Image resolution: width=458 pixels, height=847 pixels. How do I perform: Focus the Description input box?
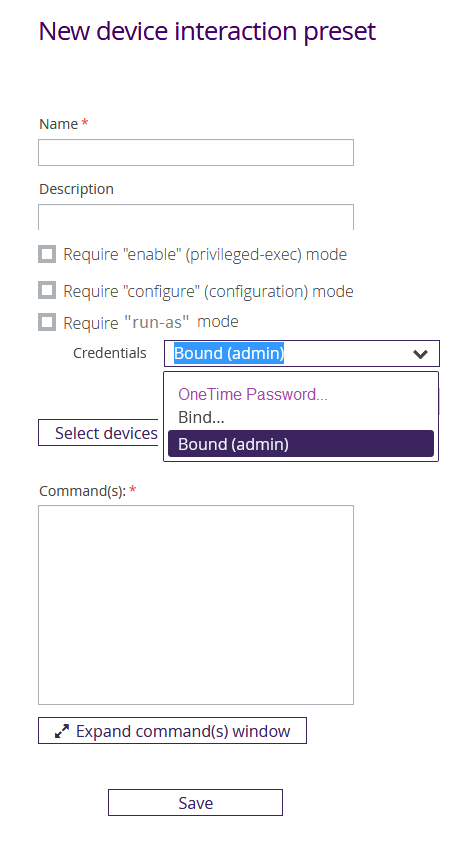point(196,217)
